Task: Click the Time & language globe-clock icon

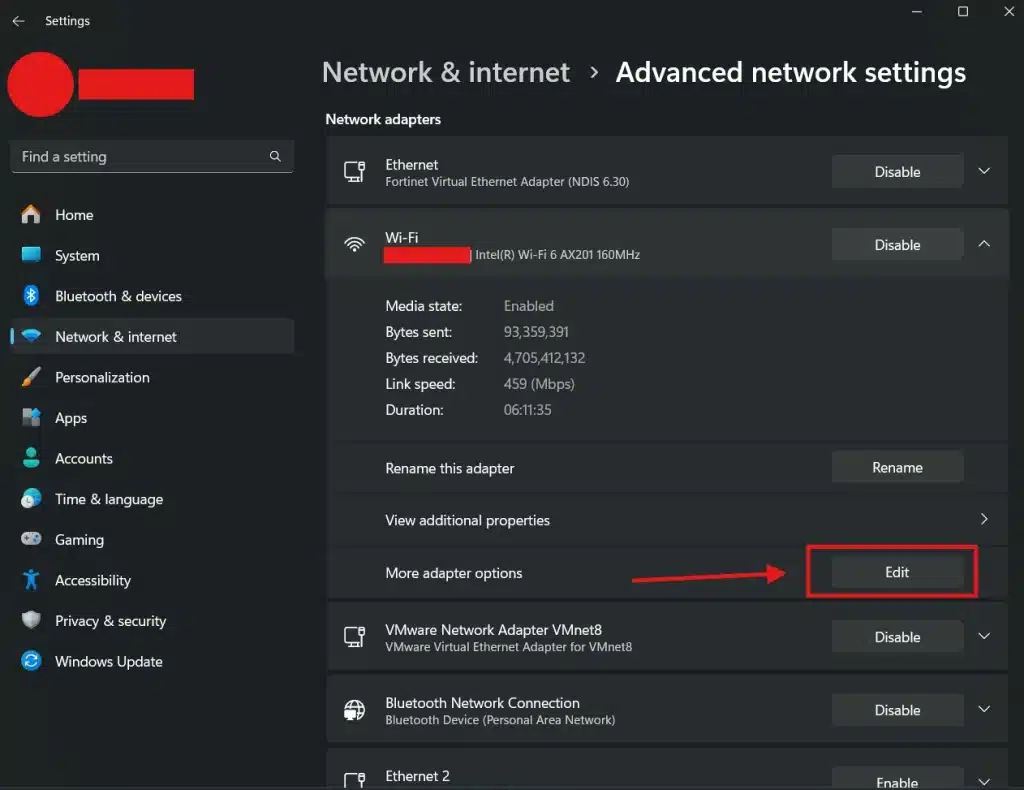Action: [x=31, y=498]
